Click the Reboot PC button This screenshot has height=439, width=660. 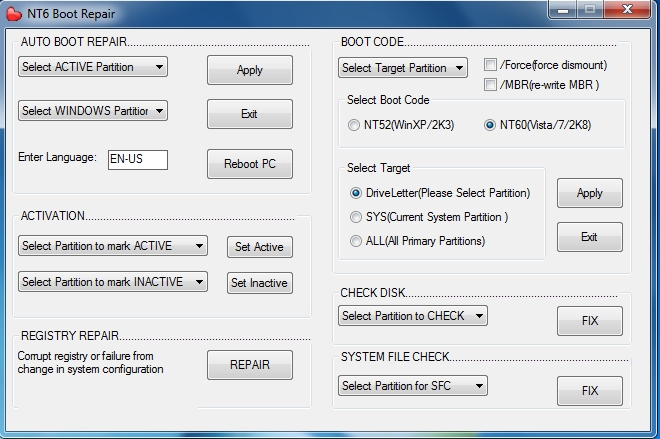point(250,164)
